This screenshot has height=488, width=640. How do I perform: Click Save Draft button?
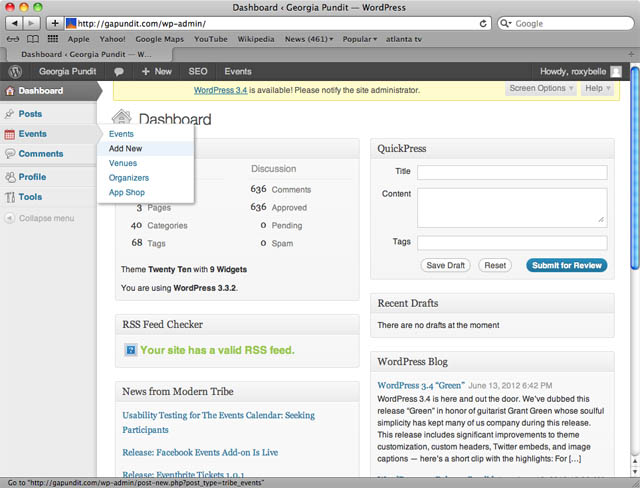pos(445,266)
